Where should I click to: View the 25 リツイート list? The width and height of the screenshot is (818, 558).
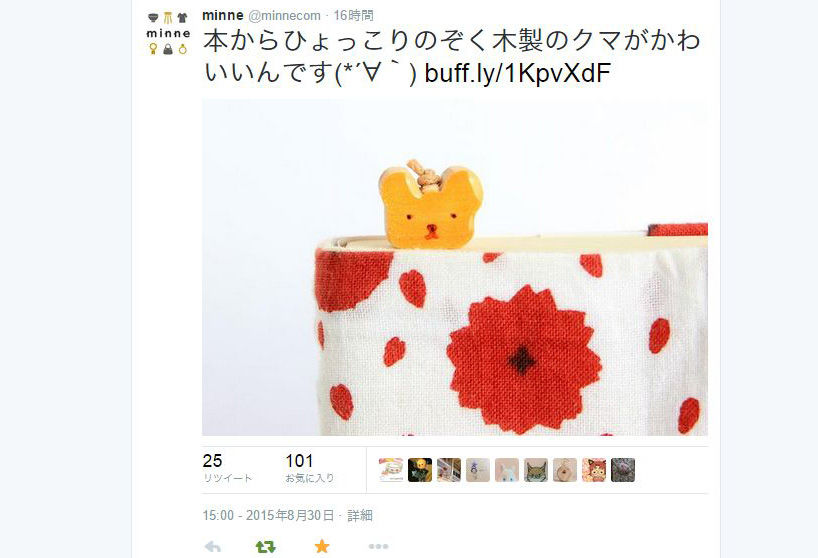click(x=227, y=468)
